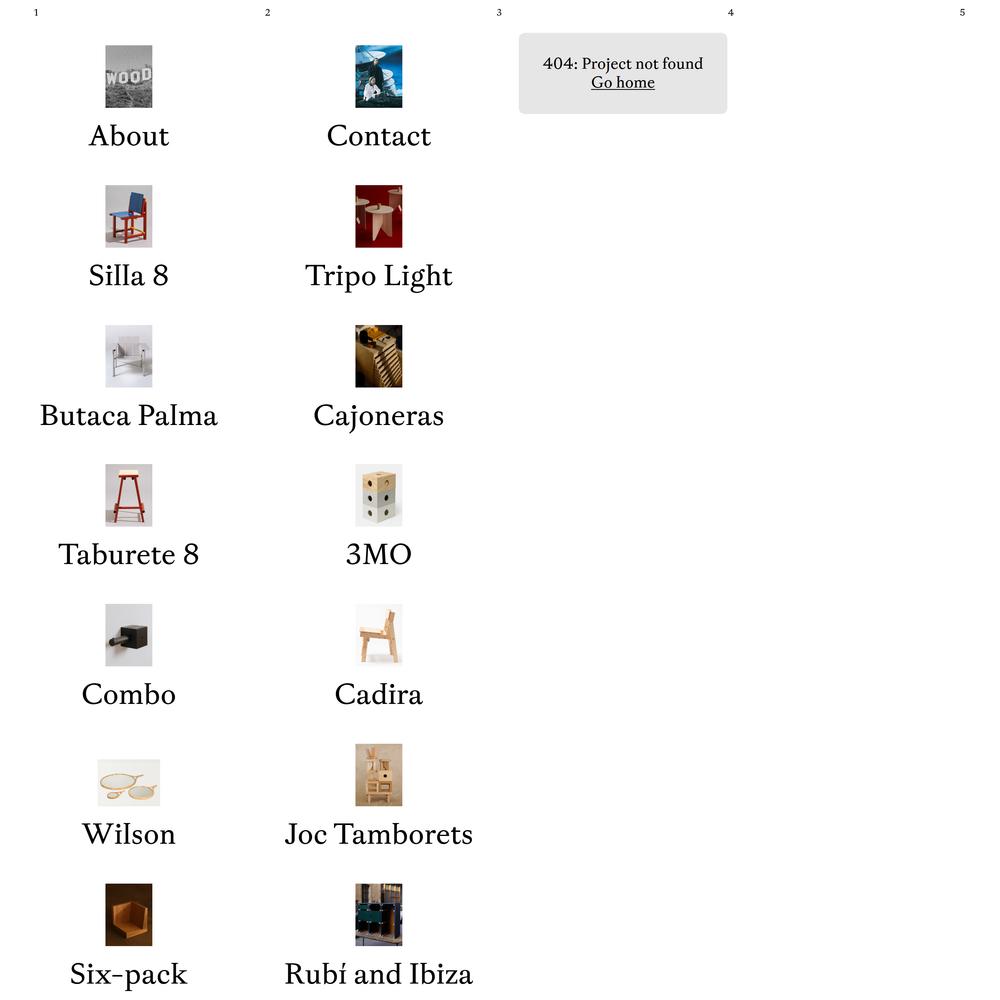Open the Six-pack wooden shelf thumbnail
This screenshot has width=1000, height=1000.
coord(129,915)
